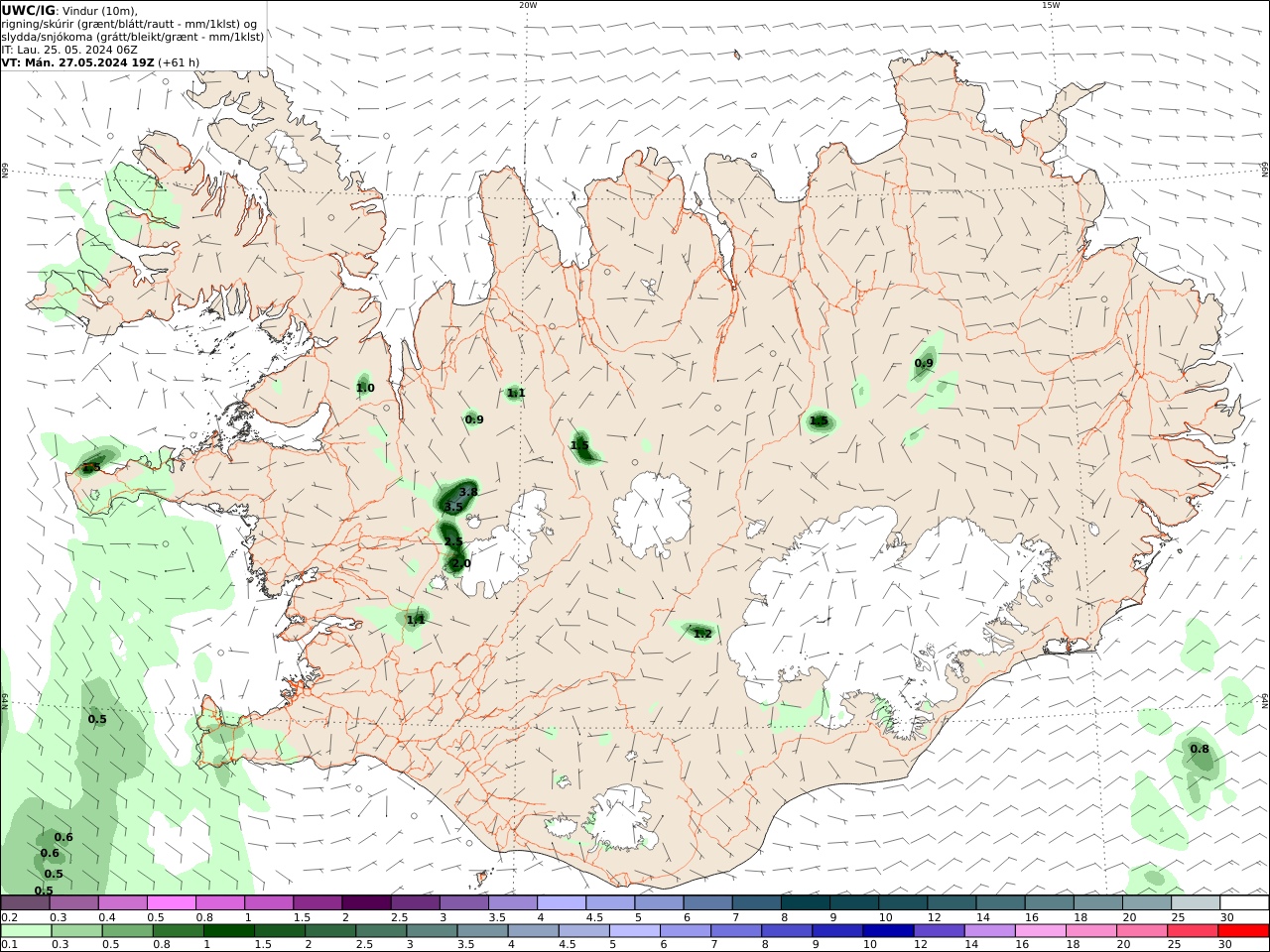Viewport: 1270px width, 952px height.
Task: Click the light green 0.3–0.5 rain swatch
Action: pyautogui.click(x=78, y=931)
